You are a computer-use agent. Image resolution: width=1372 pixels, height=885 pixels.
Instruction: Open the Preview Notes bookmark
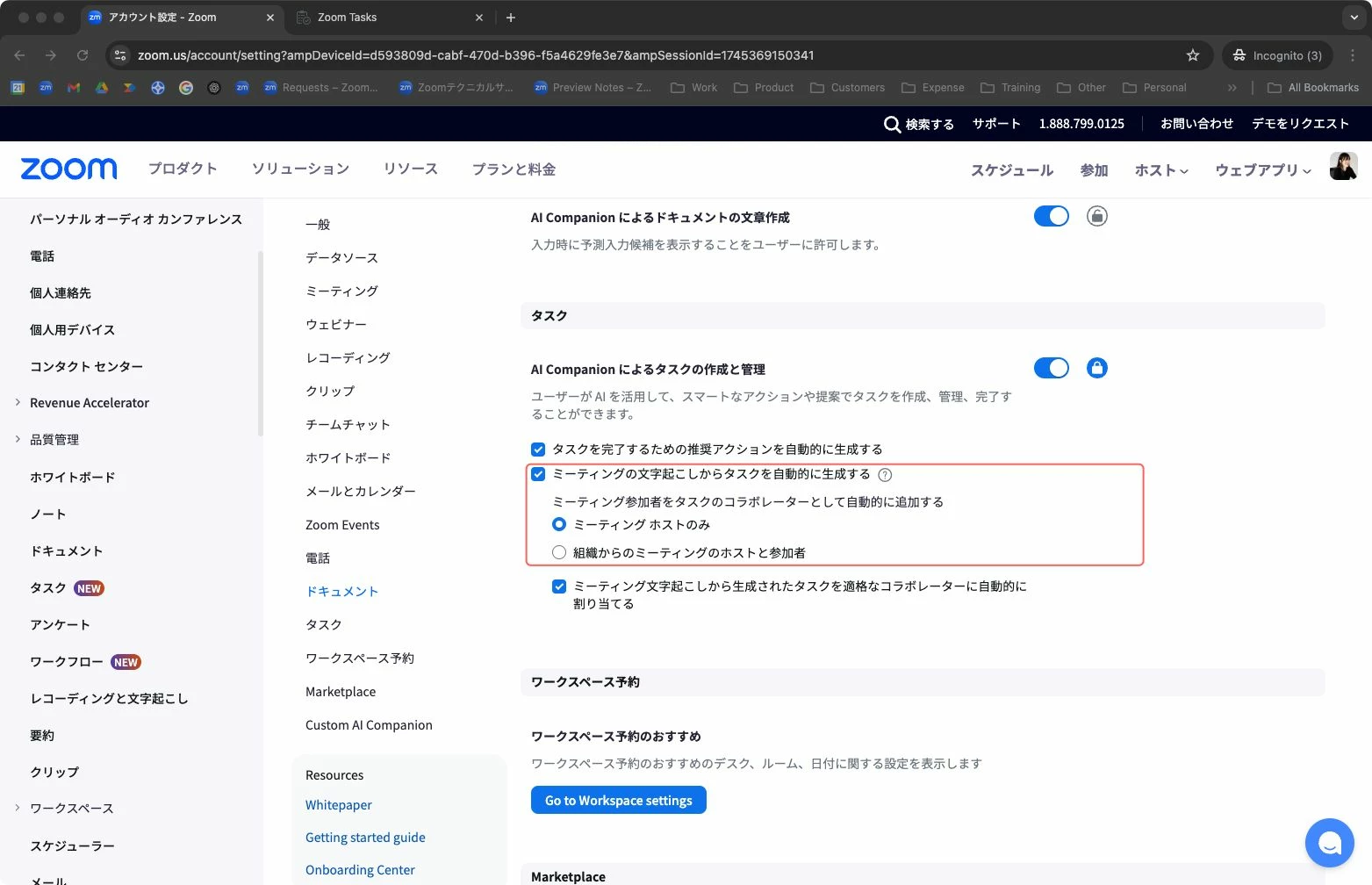click(x=593, y=88)
